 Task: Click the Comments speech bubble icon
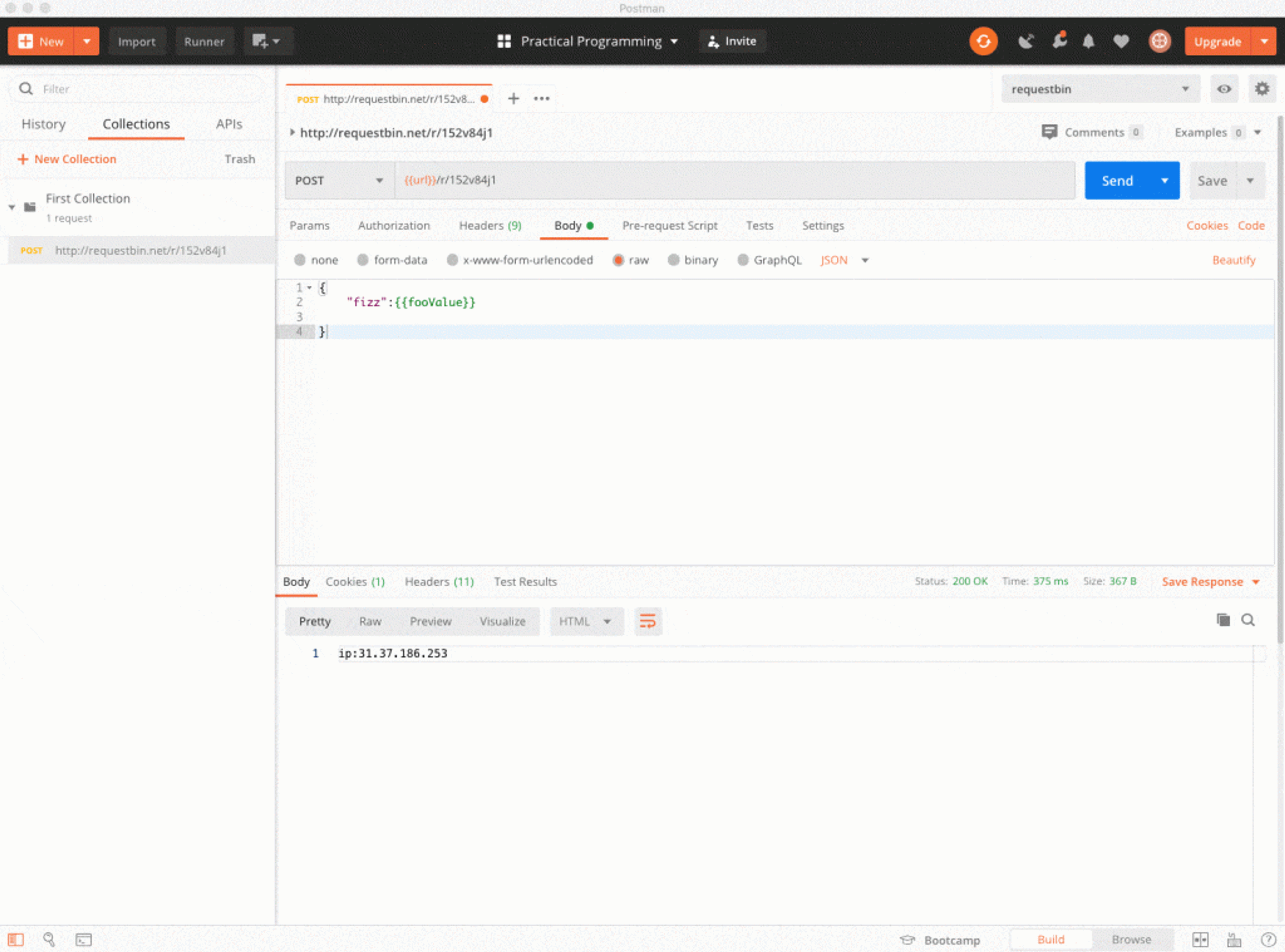(1049, 132)
